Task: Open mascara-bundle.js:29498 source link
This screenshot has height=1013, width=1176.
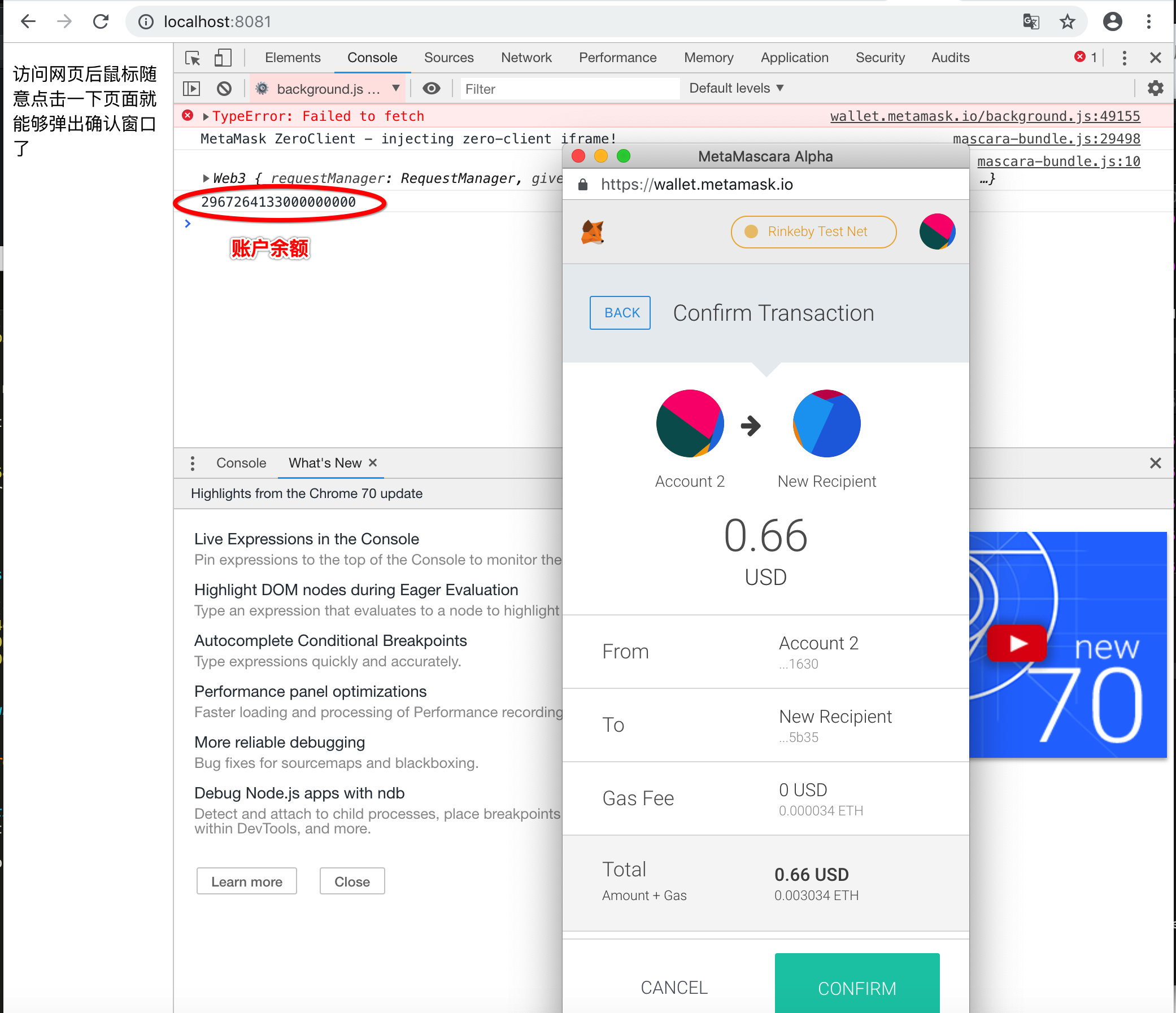Action: [1046, 139]
